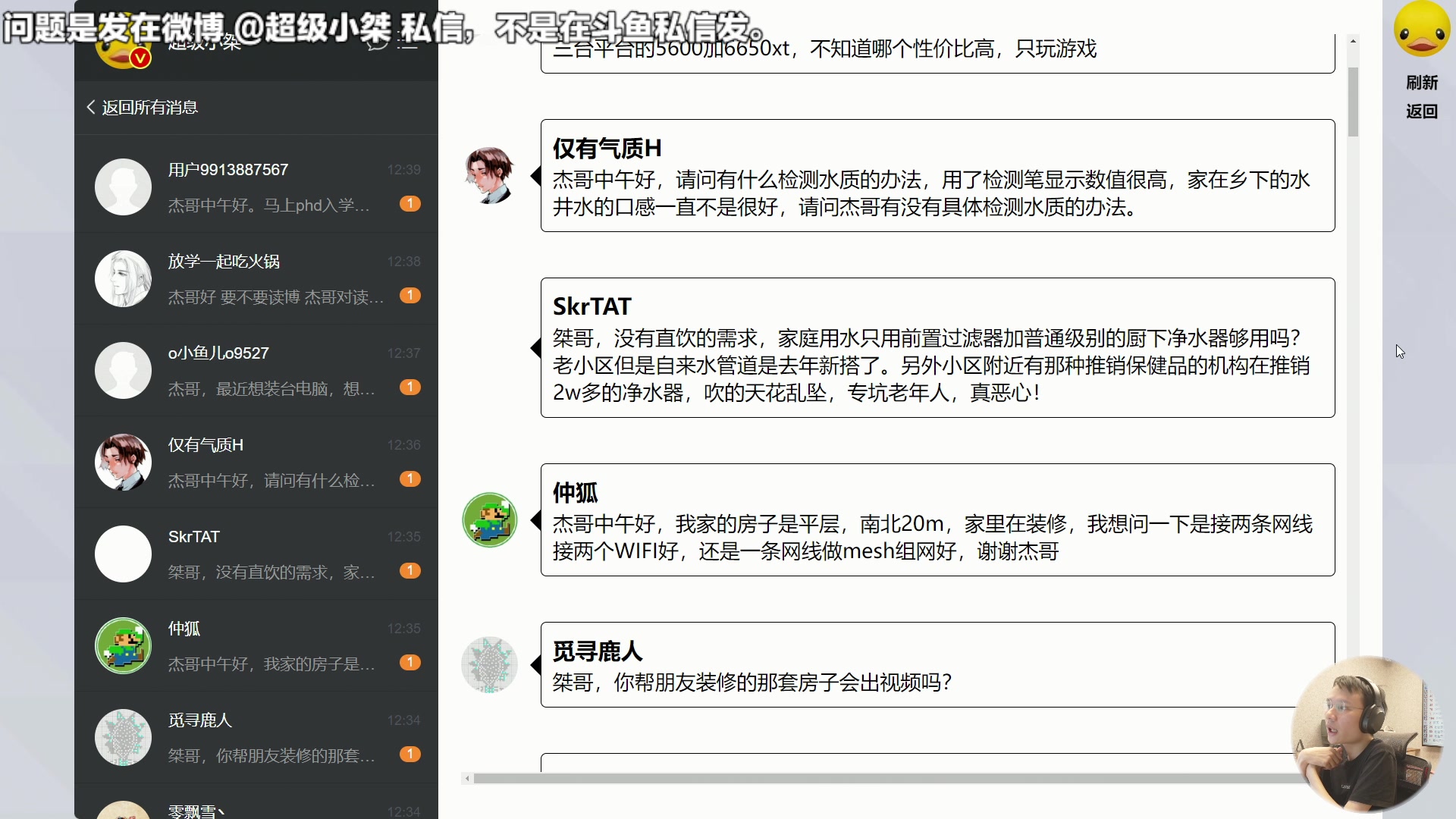Click preview text 杰哥，最近想装台电脑
1456x819 pixels.
(271, 389)
